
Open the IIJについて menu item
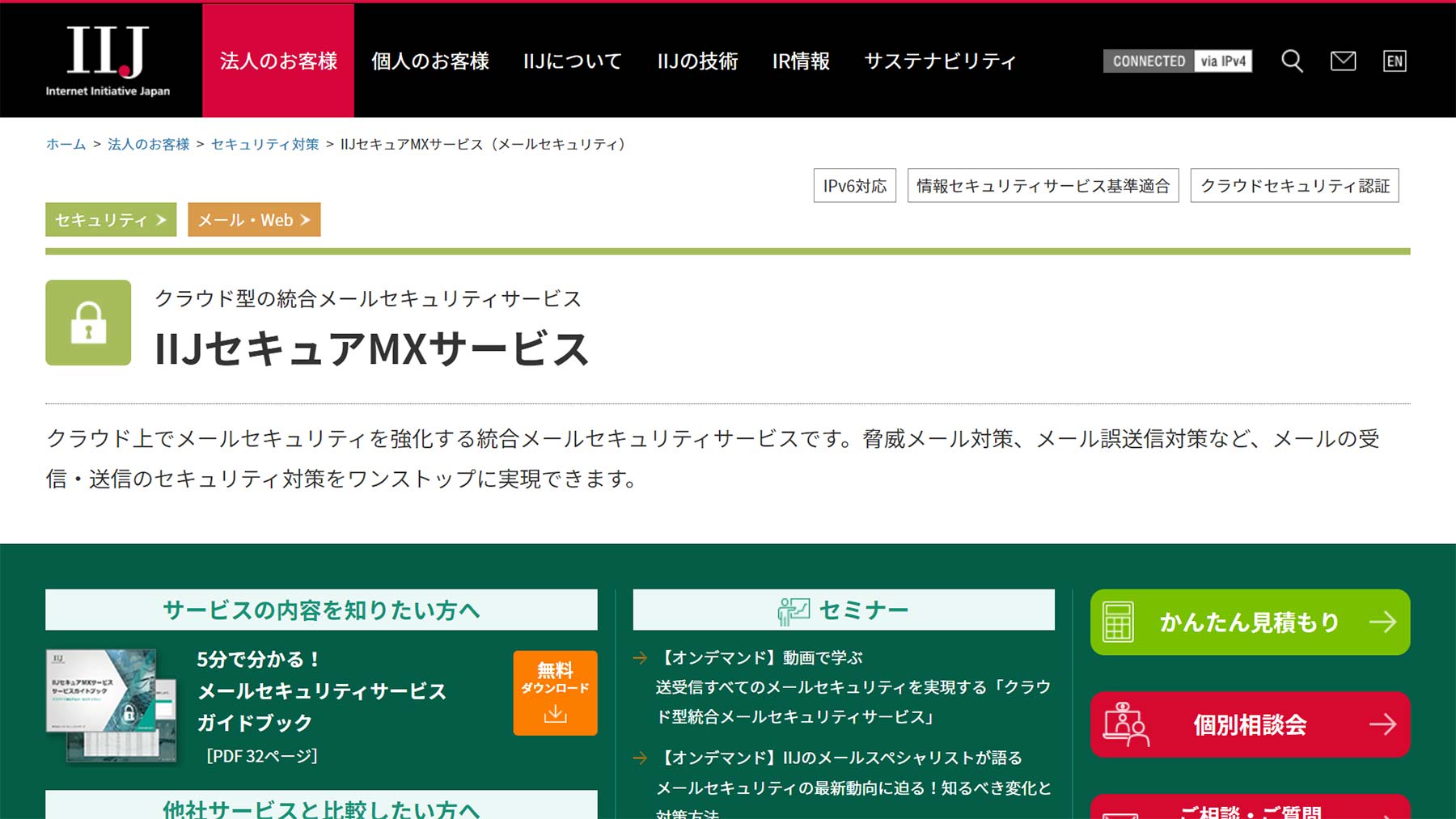573,61
